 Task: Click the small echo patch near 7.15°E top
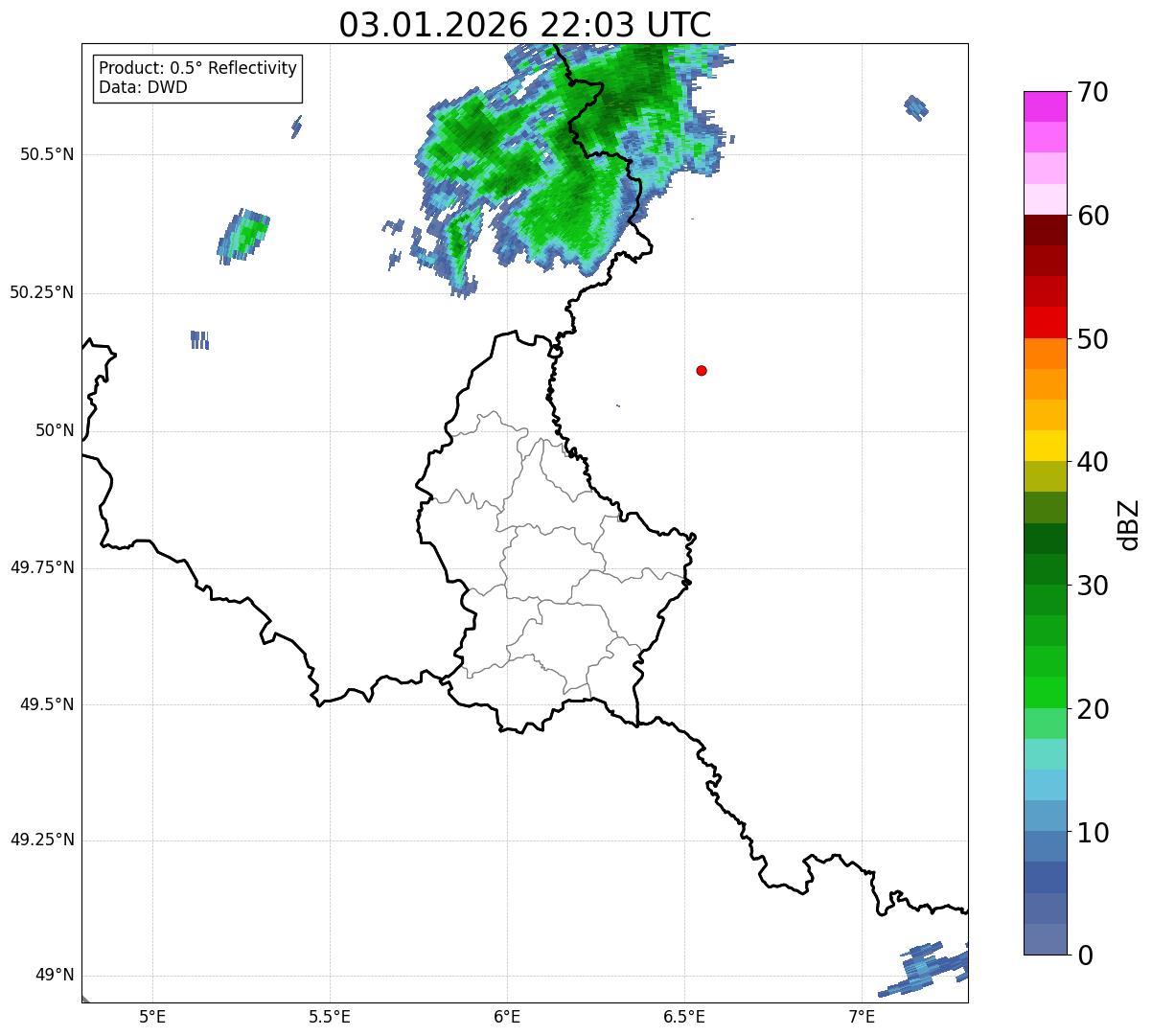click(x=916, y=106)
